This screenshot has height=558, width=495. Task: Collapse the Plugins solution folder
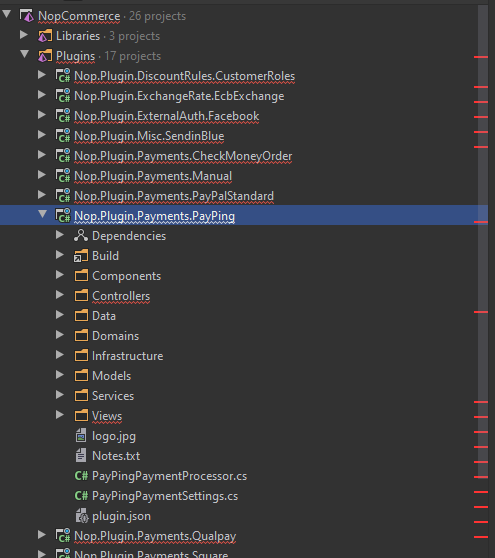pos(25,54)
